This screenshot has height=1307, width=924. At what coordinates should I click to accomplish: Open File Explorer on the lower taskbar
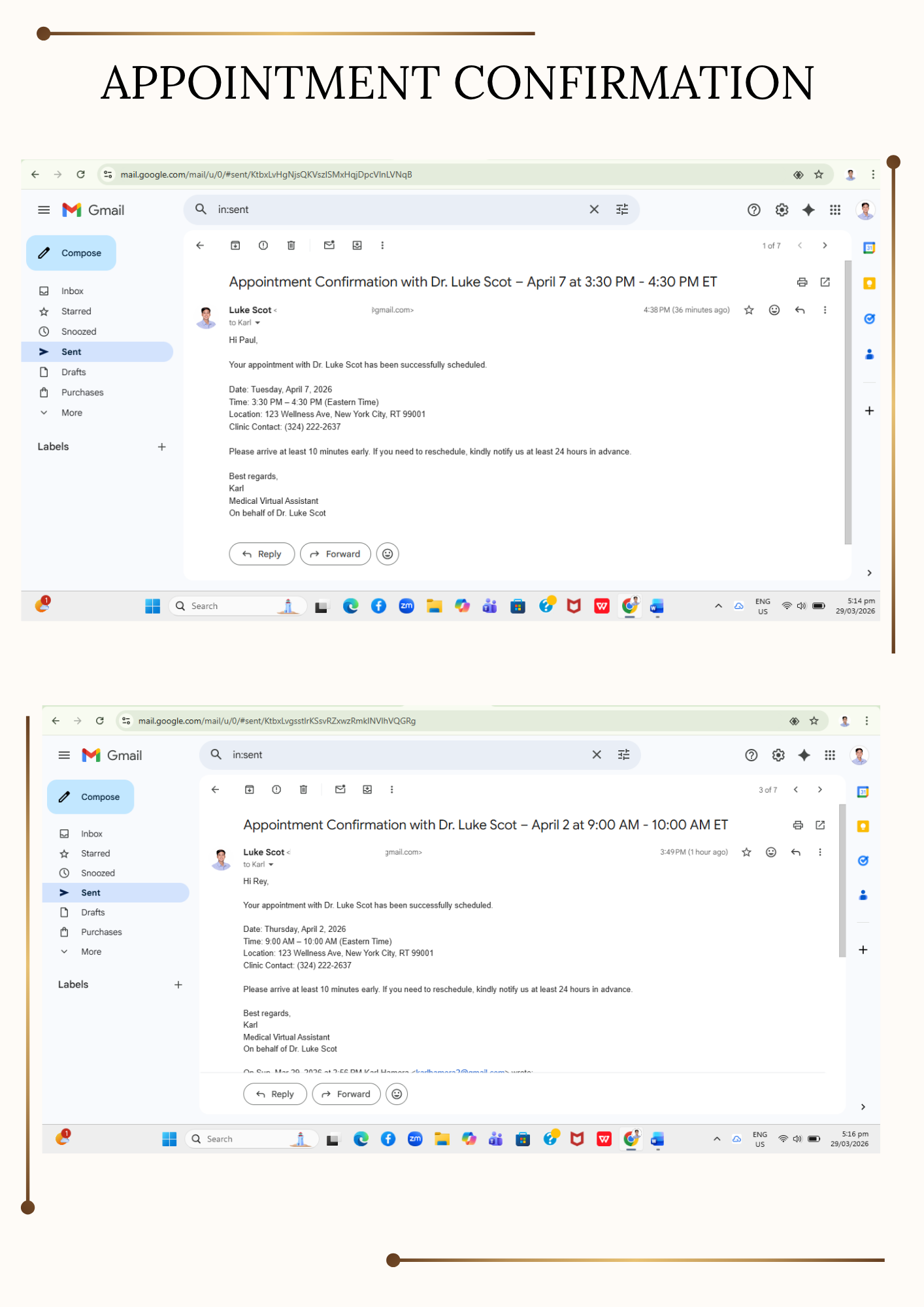[442, 1139]
